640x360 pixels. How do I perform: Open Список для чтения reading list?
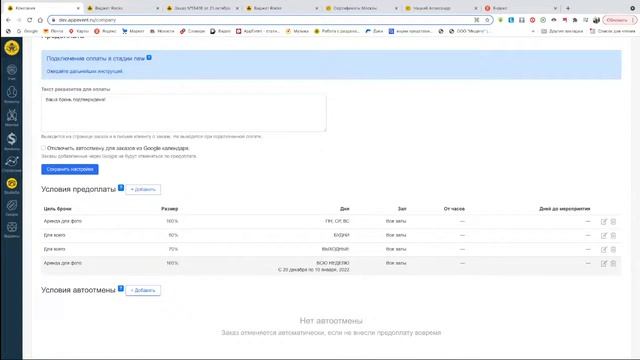click(x=613, y=31)
